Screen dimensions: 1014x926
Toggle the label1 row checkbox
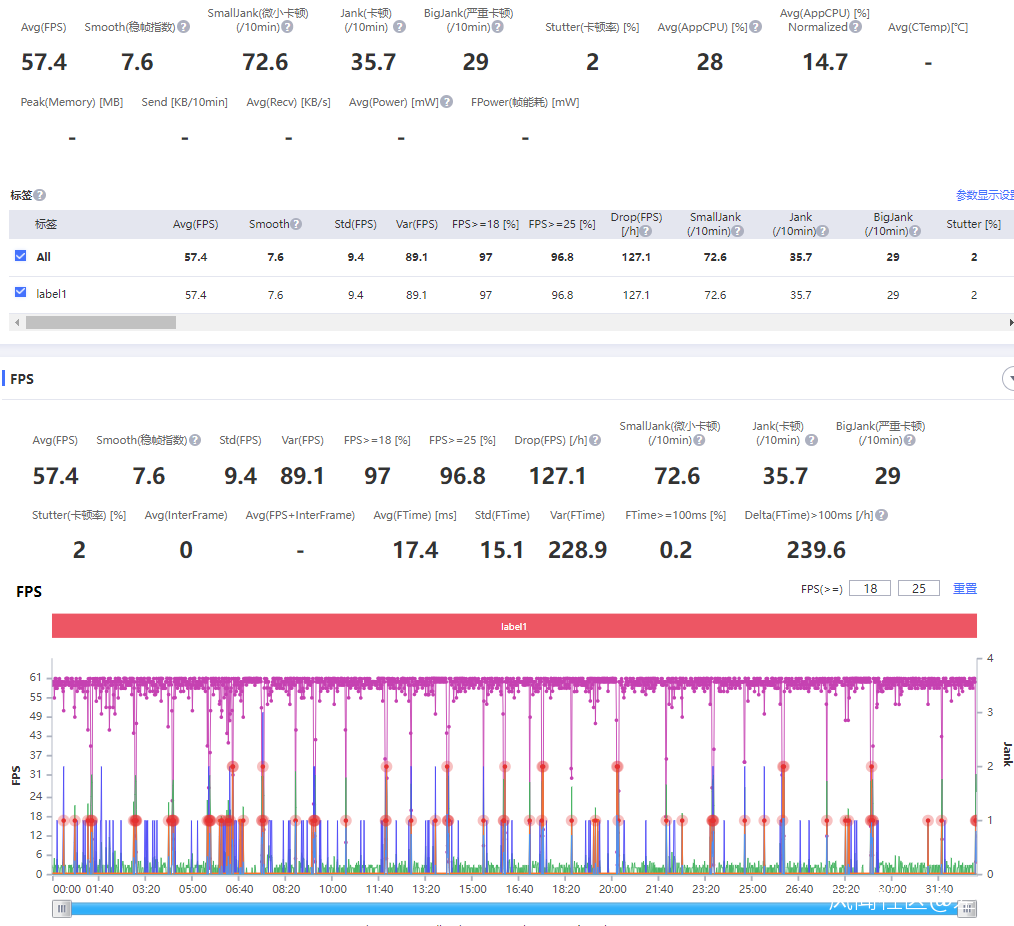click(21, 293)
